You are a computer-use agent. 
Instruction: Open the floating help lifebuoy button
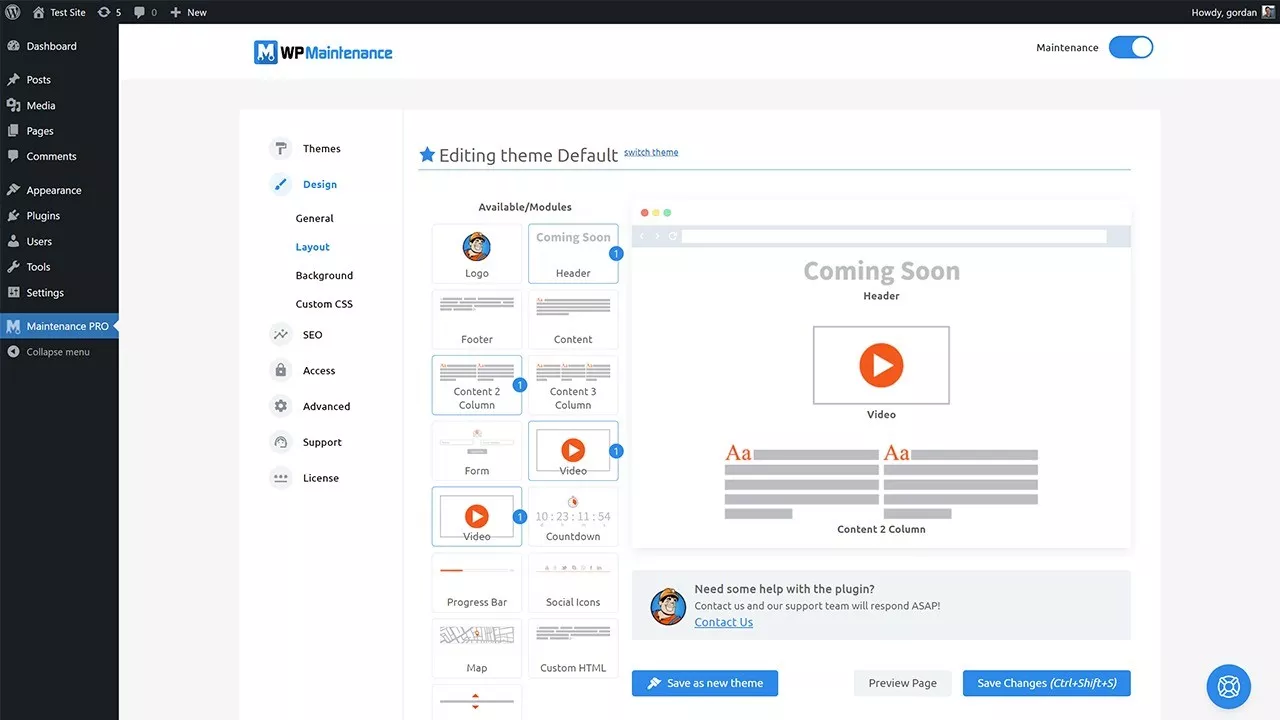tap(1229, 687)
